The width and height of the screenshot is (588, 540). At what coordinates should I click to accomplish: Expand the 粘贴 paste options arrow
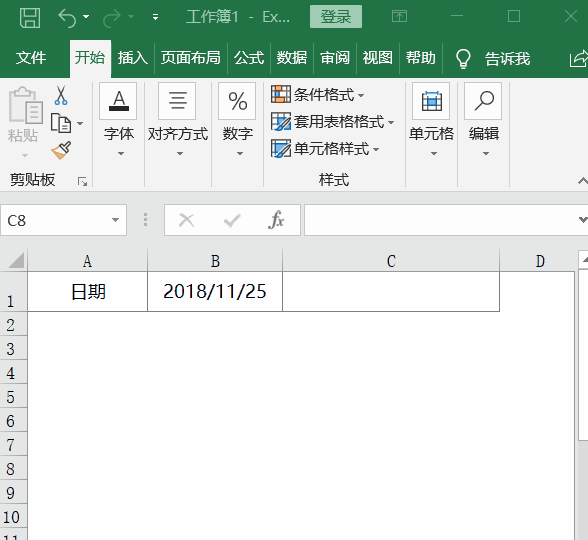(x=25, y=155)
